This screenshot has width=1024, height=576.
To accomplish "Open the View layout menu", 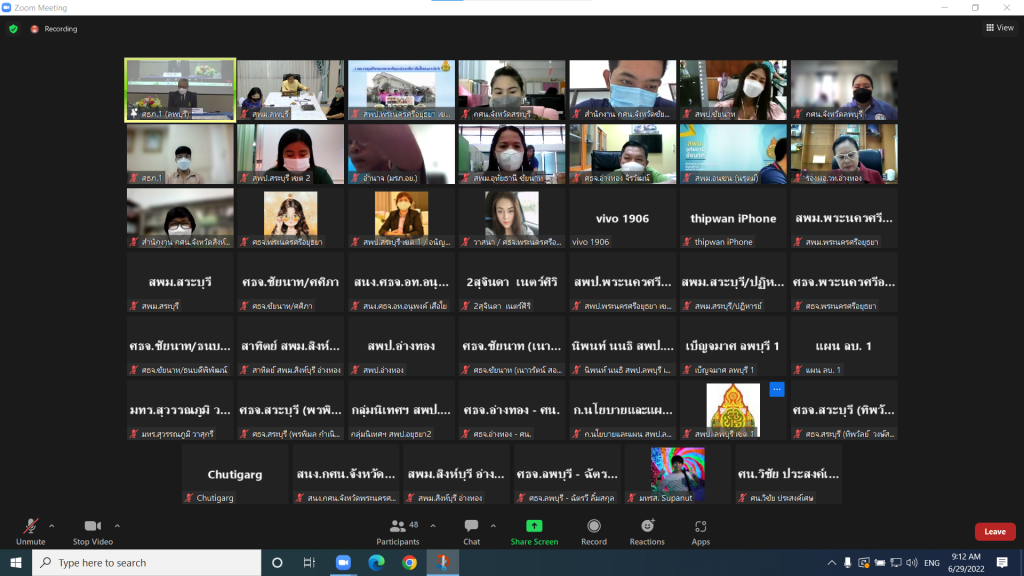I will coord(1000,27).
